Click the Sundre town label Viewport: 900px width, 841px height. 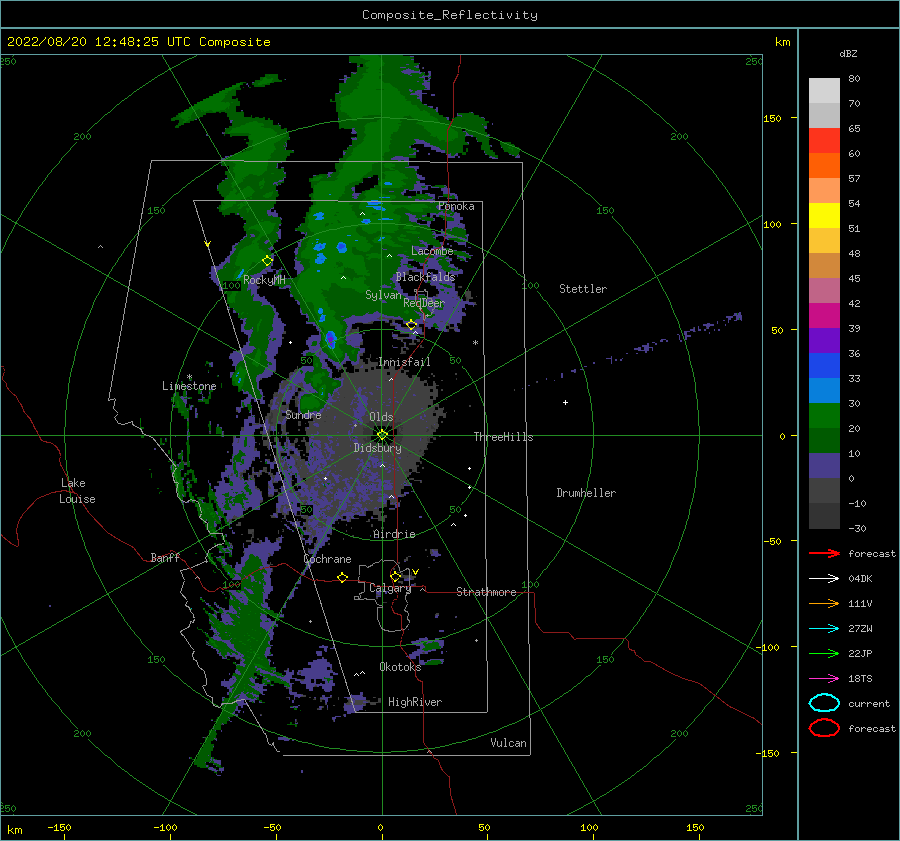303,415
